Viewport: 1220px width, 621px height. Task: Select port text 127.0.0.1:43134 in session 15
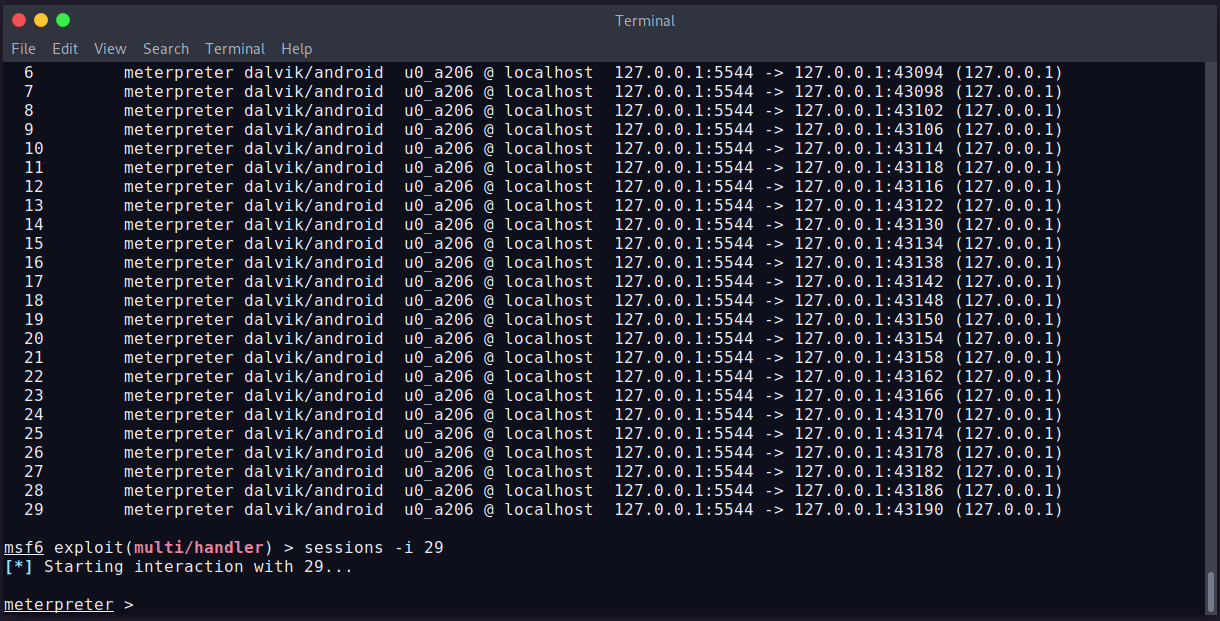click(869, 243)
